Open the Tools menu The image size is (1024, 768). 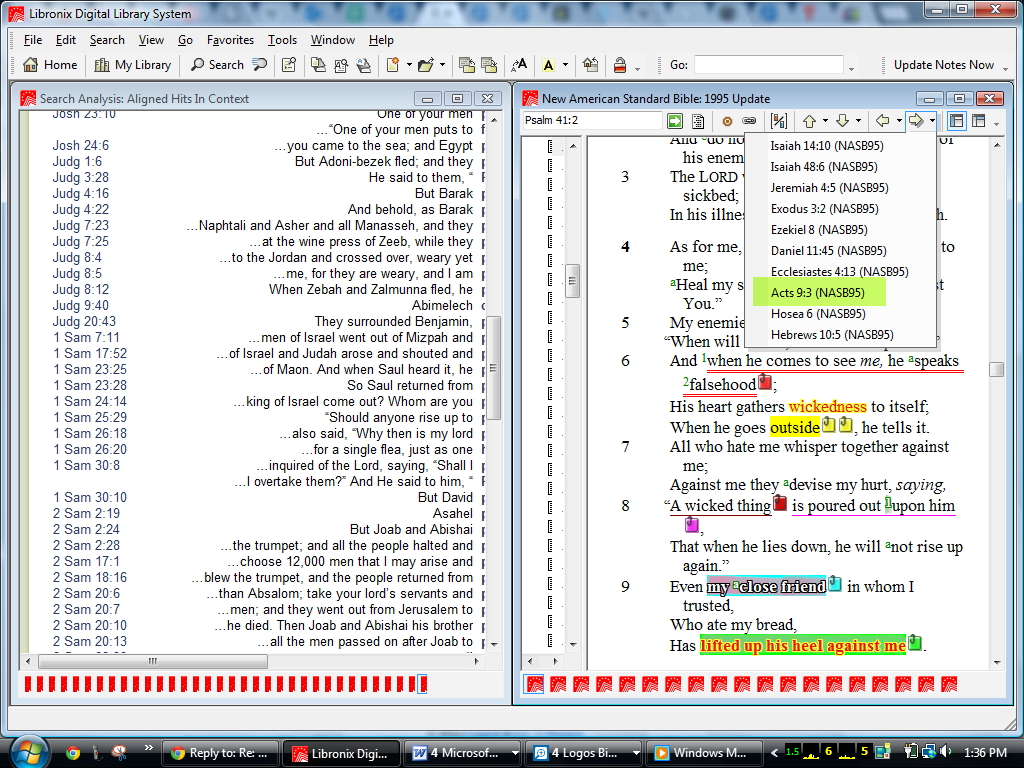pyautogui.click(x=282, y=40)
